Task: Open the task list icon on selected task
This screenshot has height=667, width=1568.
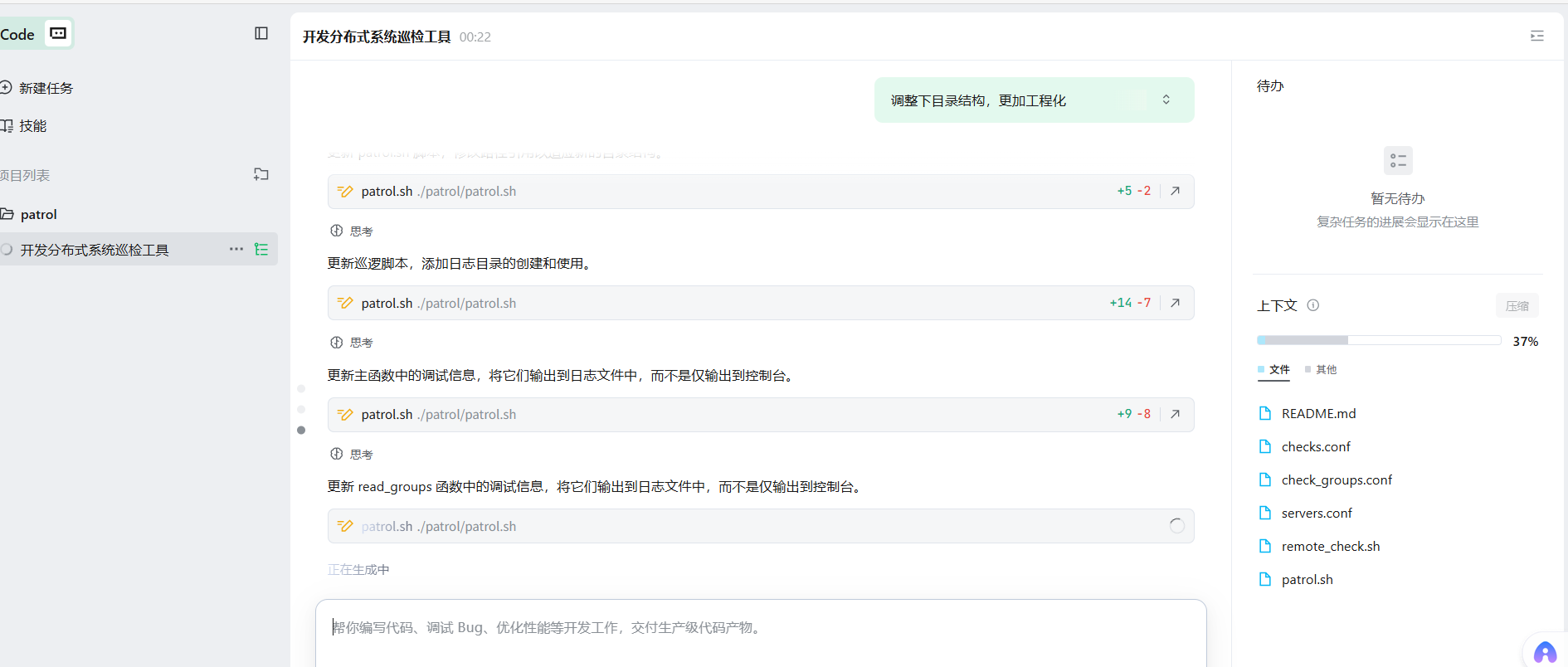Action: coord(261,250)
